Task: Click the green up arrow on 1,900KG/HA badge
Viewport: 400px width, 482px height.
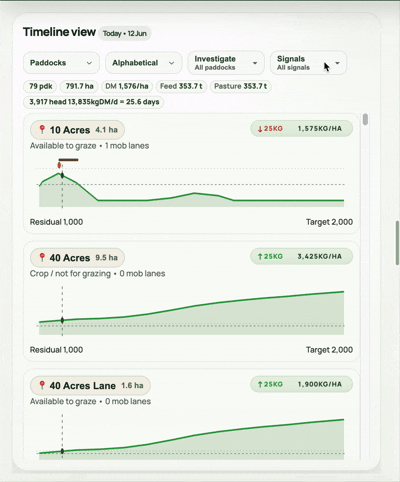Action: coord(260,384)
